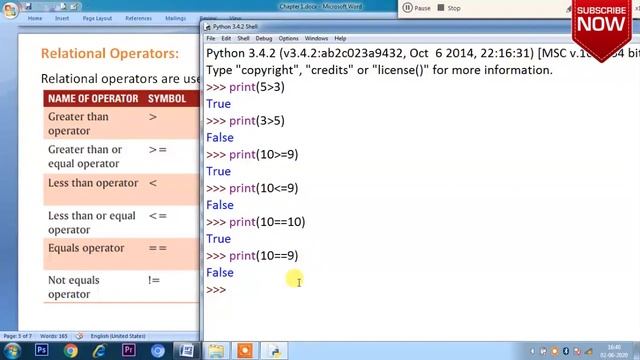The height and width of the screenshot is (360, 640).
Task: Open Internet Explorer from the taskbar
Action: [x=100, y=351]
